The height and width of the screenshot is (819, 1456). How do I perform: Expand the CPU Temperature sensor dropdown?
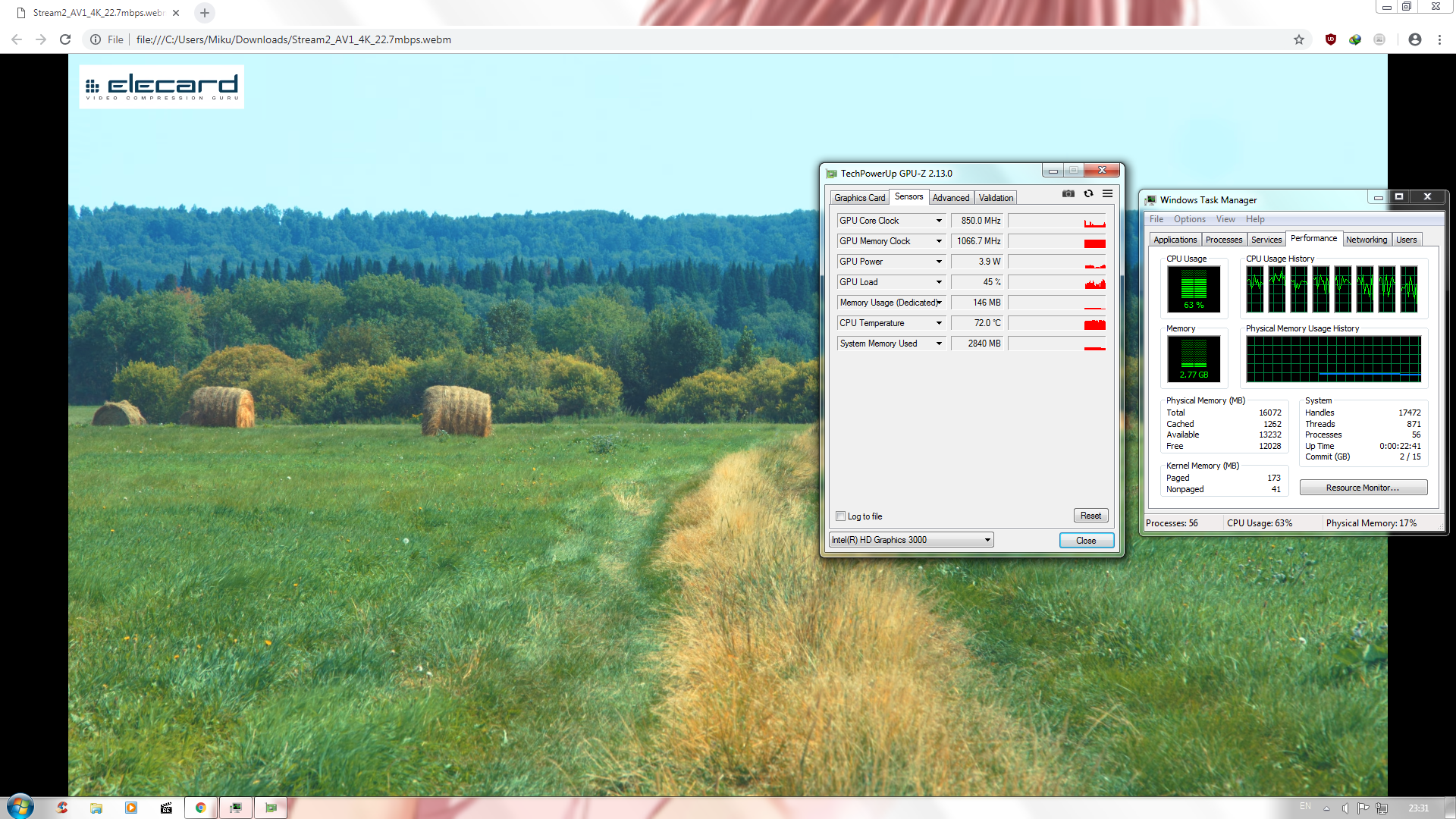click(x=939, y=323)
